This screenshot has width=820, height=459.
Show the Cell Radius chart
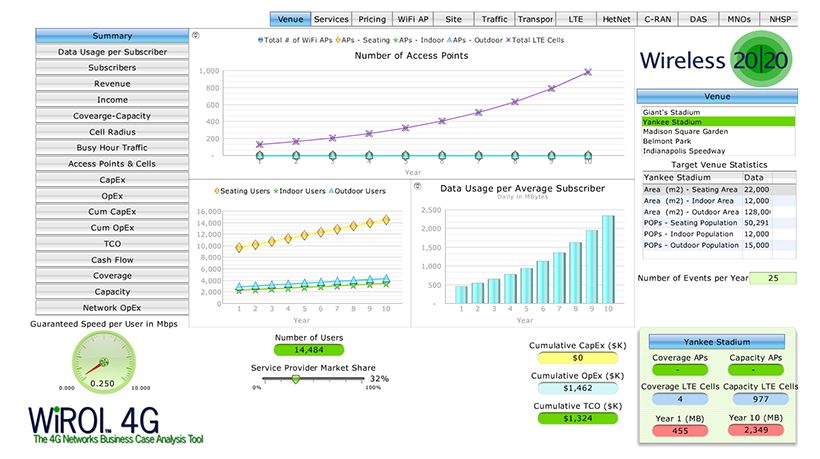click(x=112, y=132)
